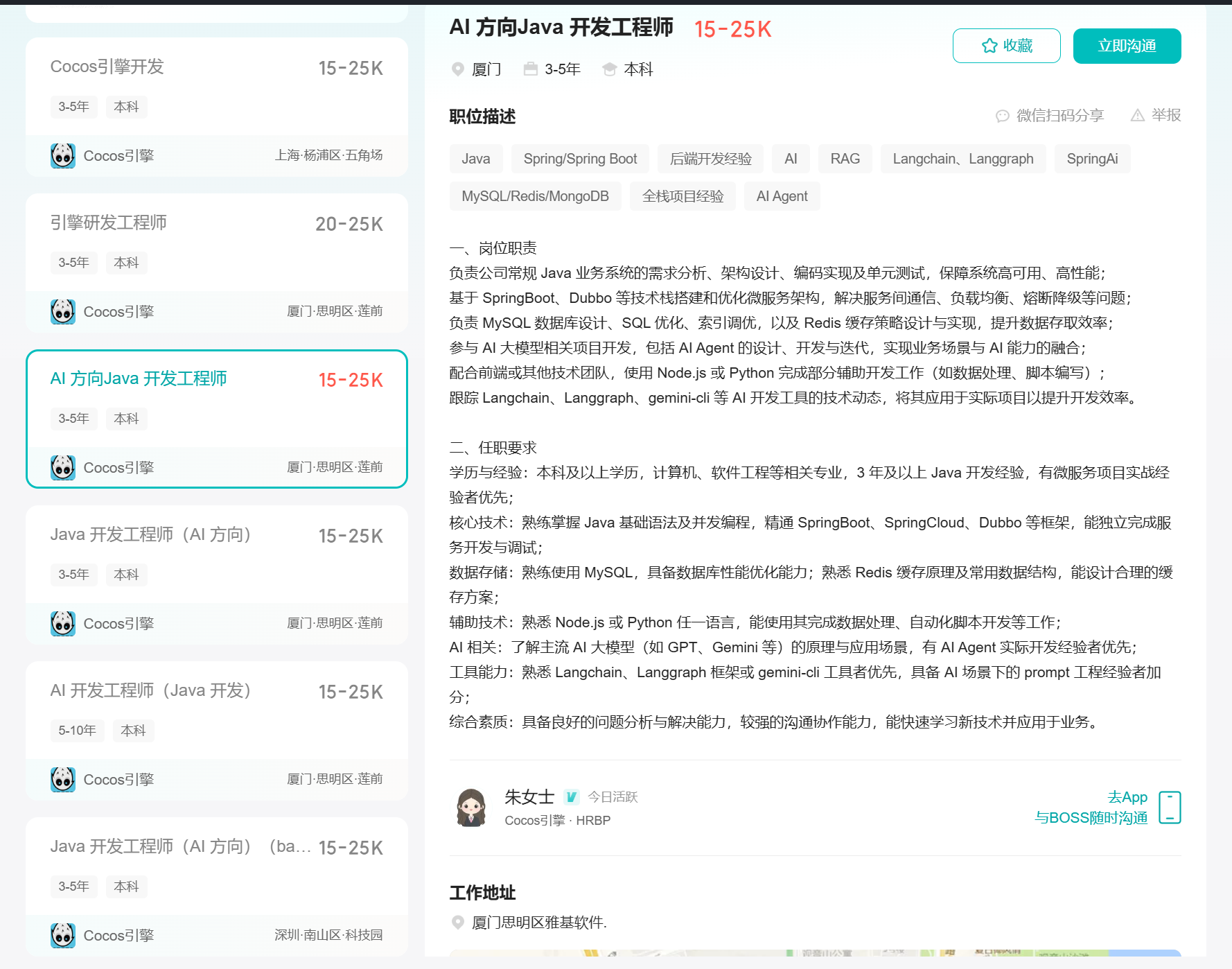Click the map preview below the work address
Screen dimensions: 1232x969
pyautogui.click(x=815, y=953)
